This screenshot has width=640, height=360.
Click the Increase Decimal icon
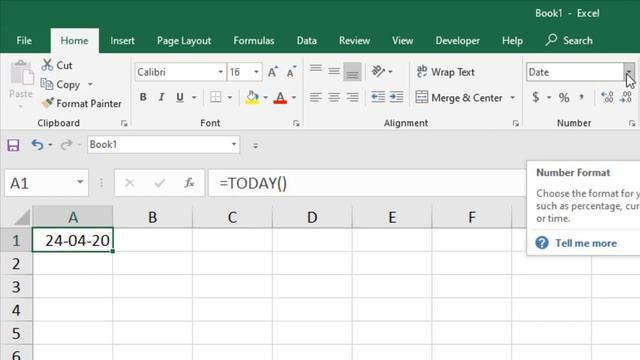pyautogui.click(x=607, y=97)
